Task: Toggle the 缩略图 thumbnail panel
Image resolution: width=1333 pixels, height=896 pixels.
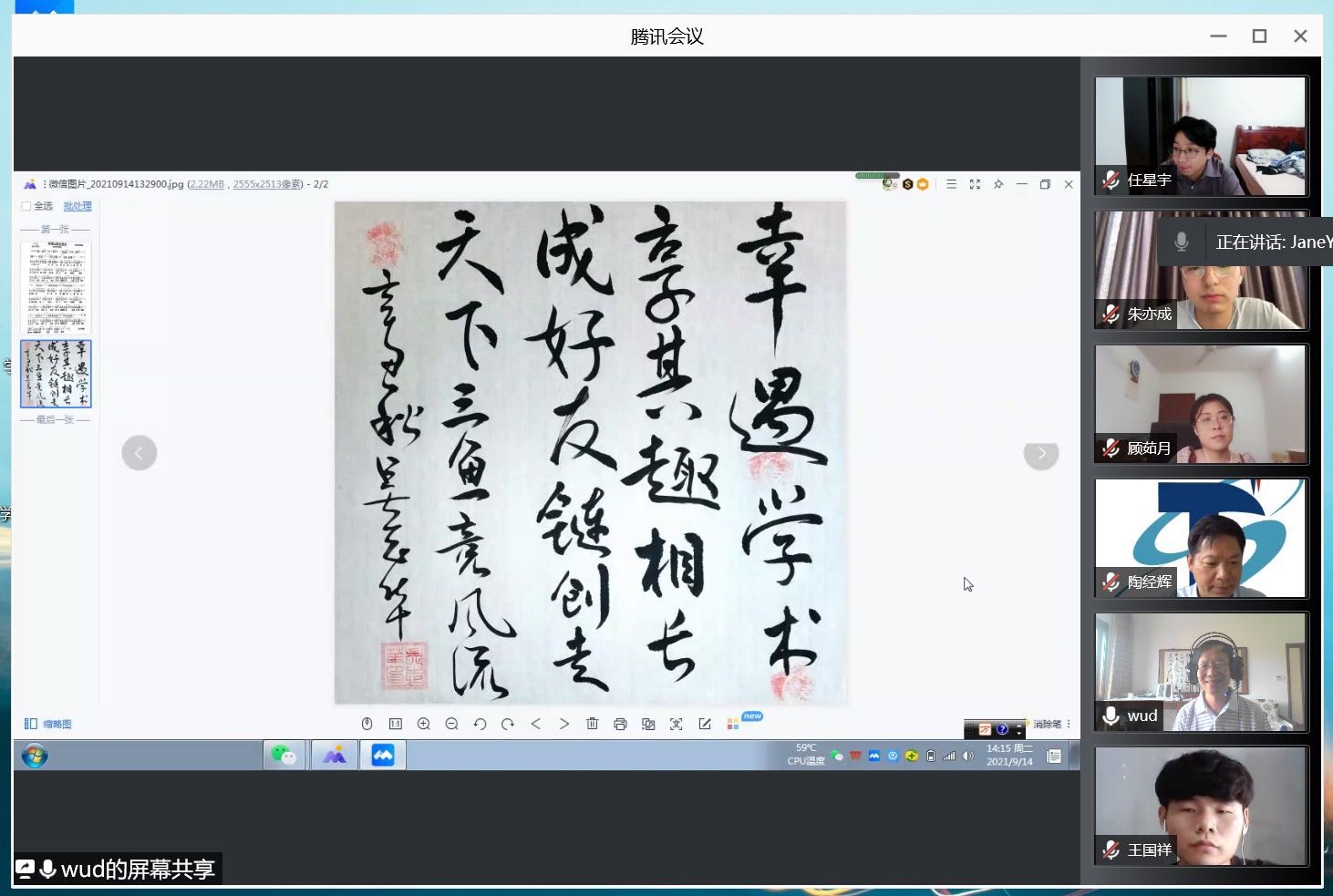Action: 47,724
